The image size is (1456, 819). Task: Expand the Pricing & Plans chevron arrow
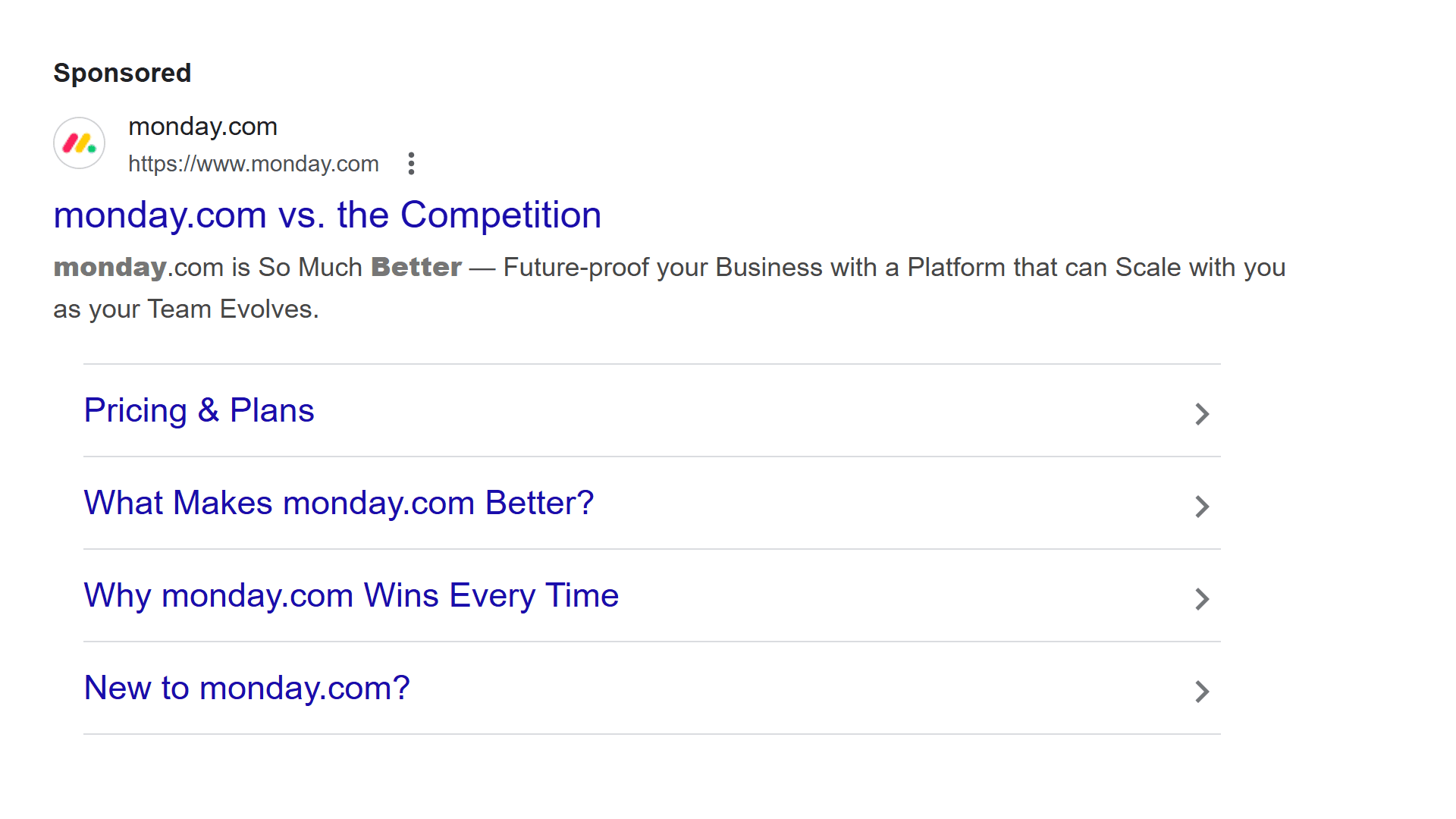coord(1201,414)
